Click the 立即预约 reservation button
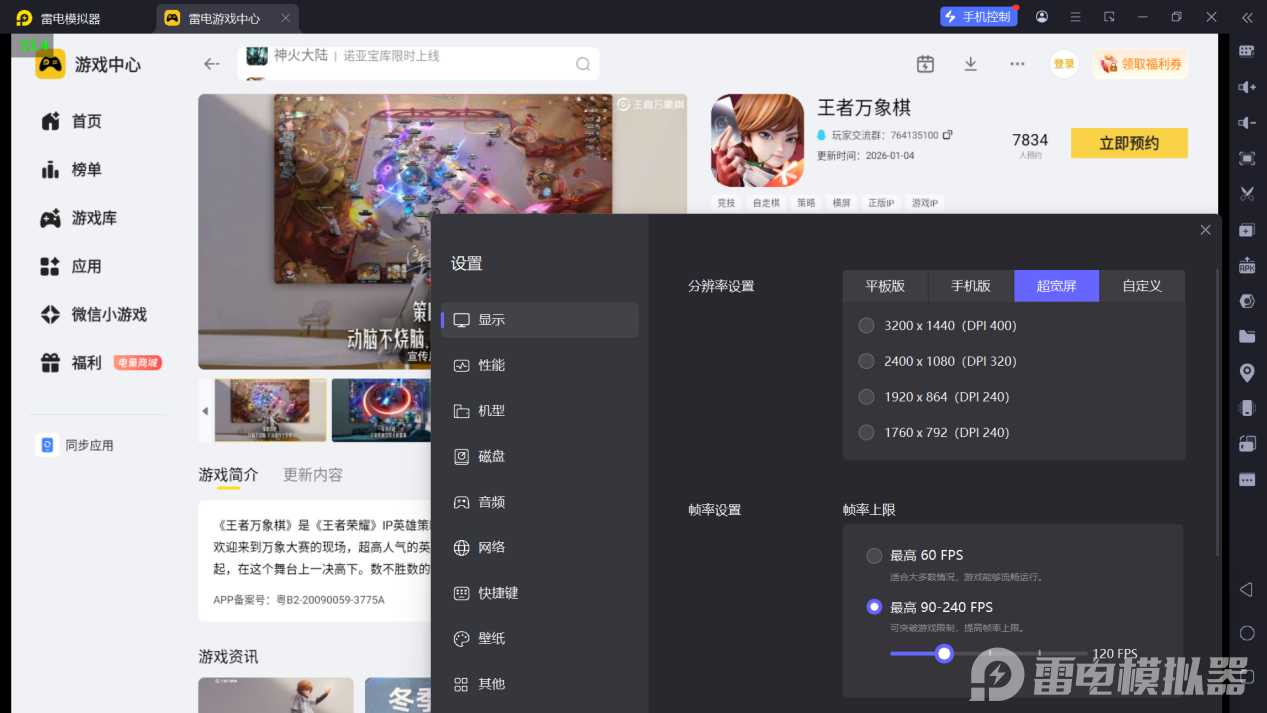Viewport: 1267px width, 713px height. [x=1128, y=142]
